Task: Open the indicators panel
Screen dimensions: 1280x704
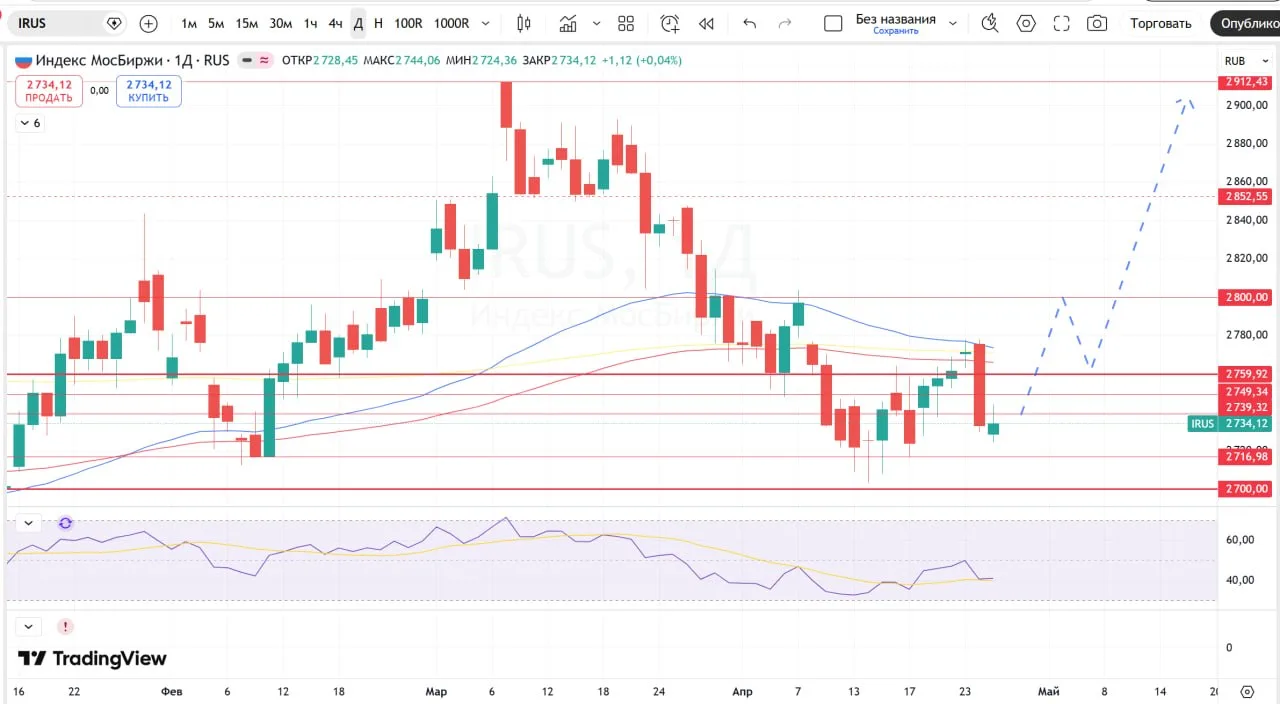Action: tap(568, 23)
